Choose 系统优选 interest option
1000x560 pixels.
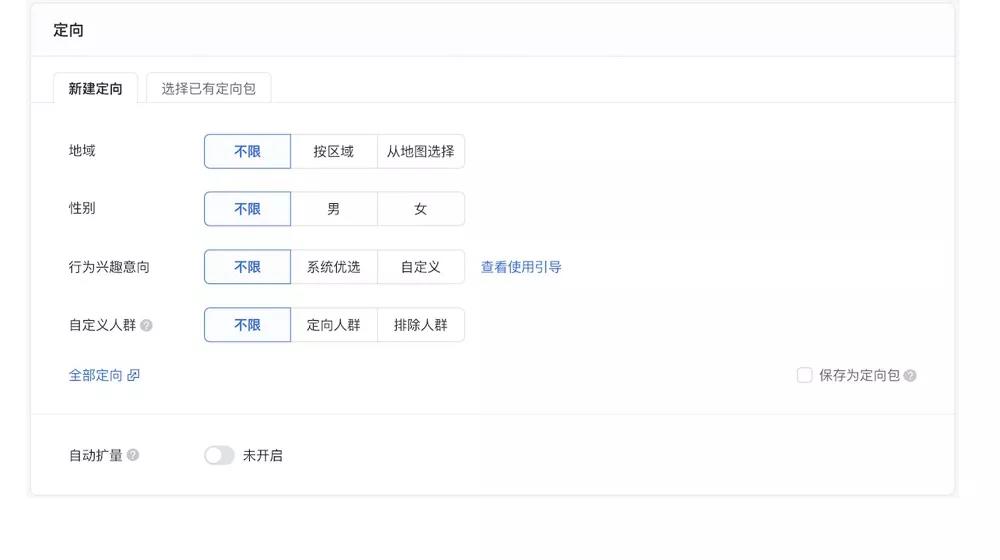pos(334,267)
